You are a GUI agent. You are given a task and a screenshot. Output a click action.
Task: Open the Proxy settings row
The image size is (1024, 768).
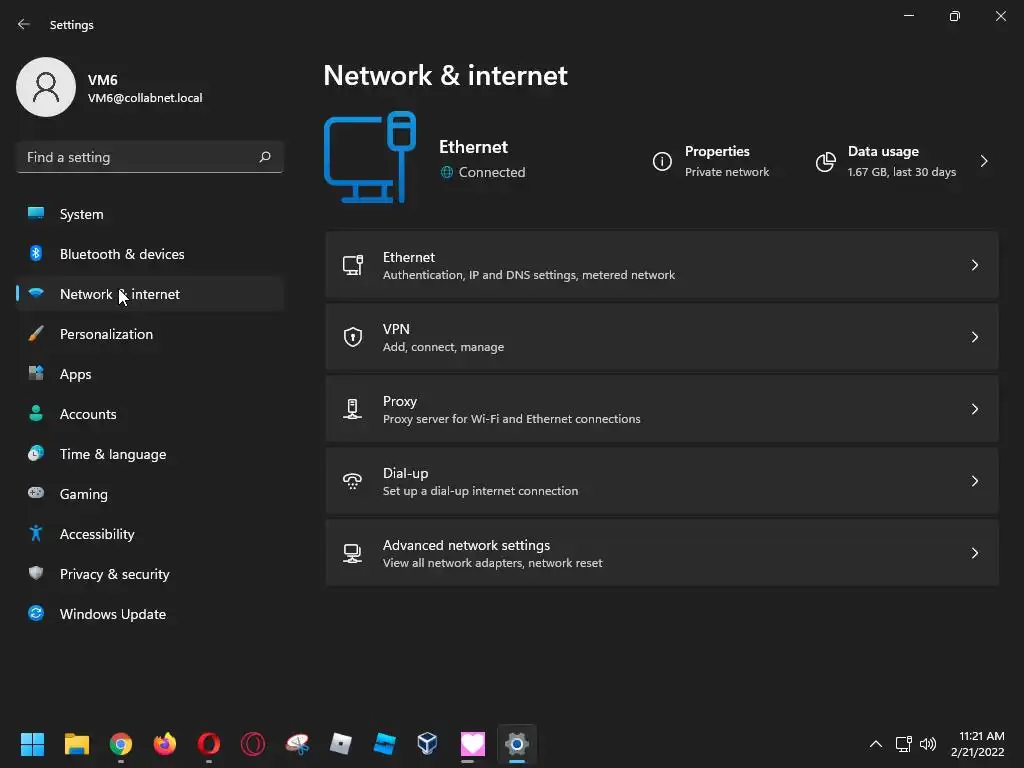[x=661, y=409]
